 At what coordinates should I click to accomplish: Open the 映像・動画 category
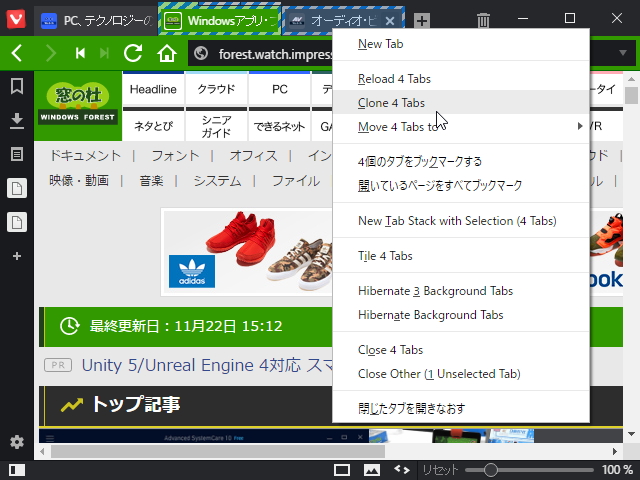click(79, 180)
